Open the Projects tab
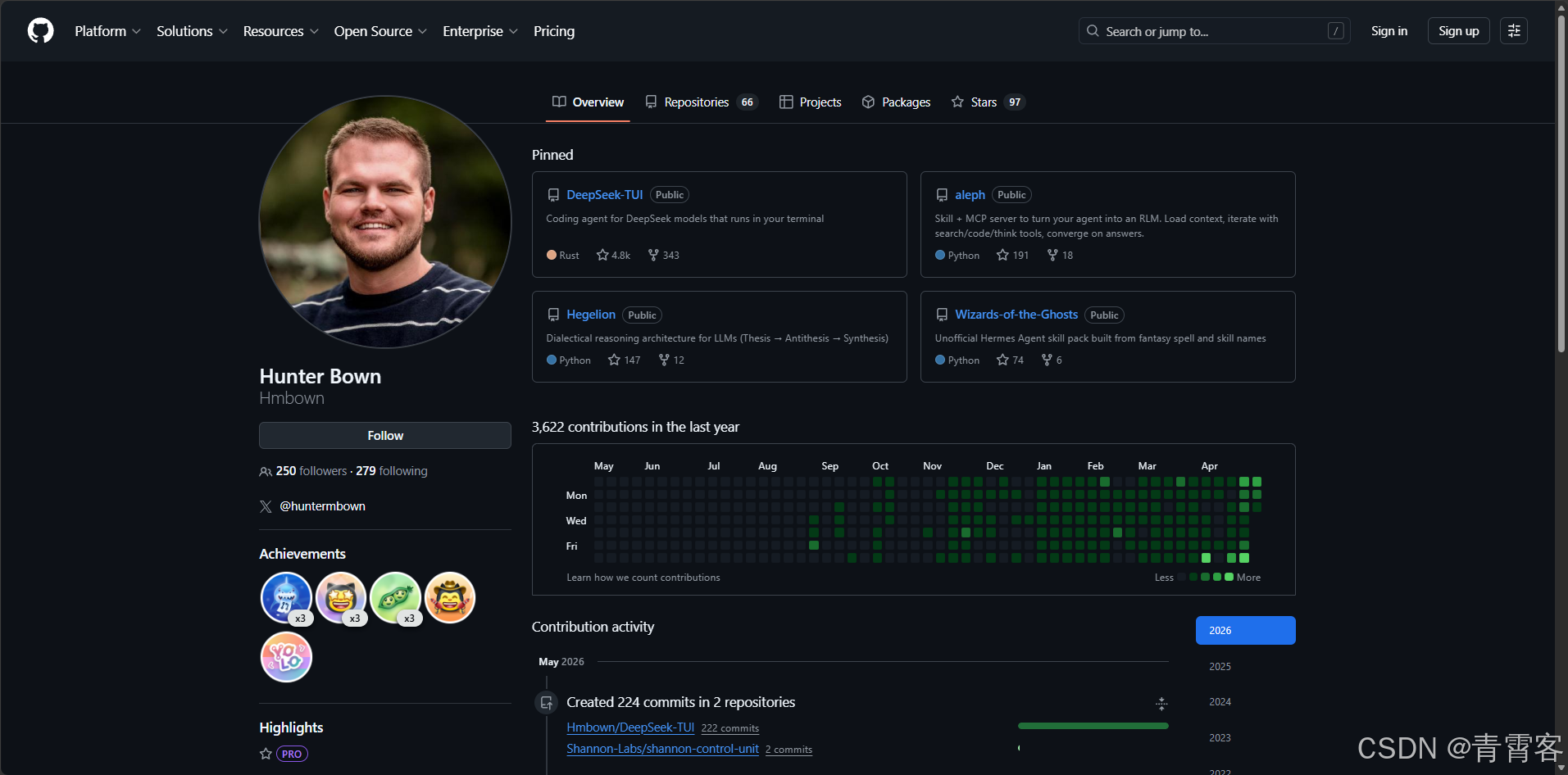1568x775 pixels. 810,102
